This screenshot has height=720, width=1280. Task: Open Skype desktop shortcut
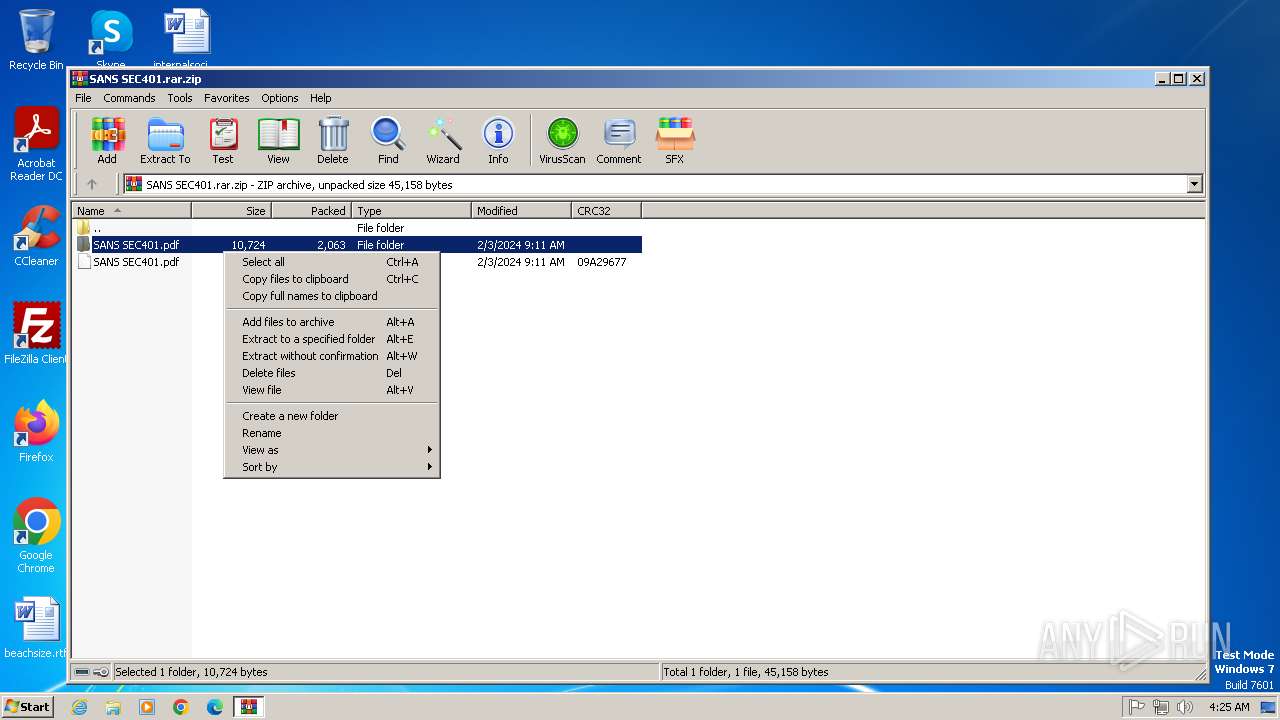tap(110, 38)
